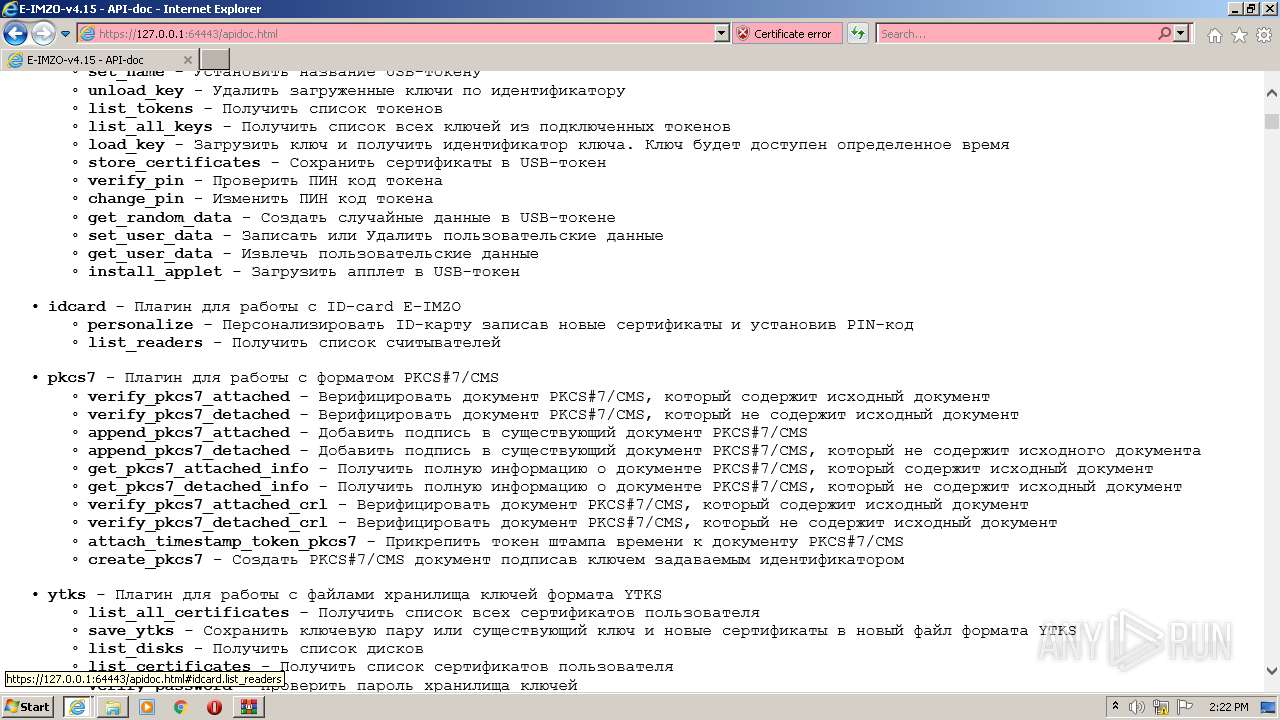This screenshot has width=1280, height=720.
Task: Open the get_user_data link
Action: tap(150, 254)
